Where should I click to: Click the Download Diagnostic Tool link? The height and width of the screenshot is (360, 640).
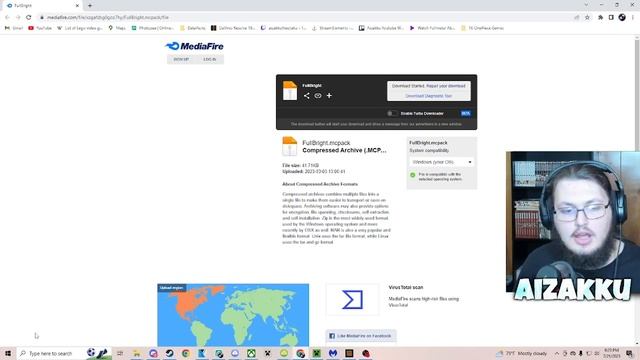tap(429, 96)
